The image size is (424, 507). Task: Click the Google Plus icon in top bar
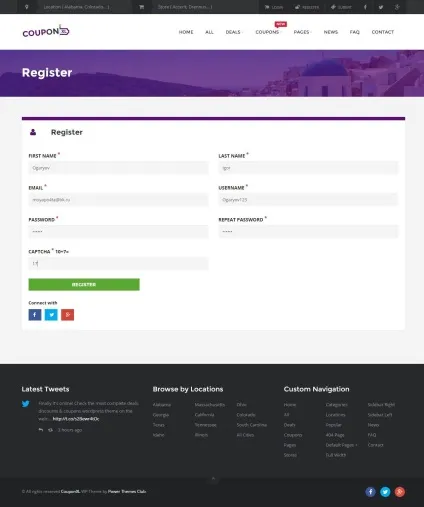click(397, 7)
